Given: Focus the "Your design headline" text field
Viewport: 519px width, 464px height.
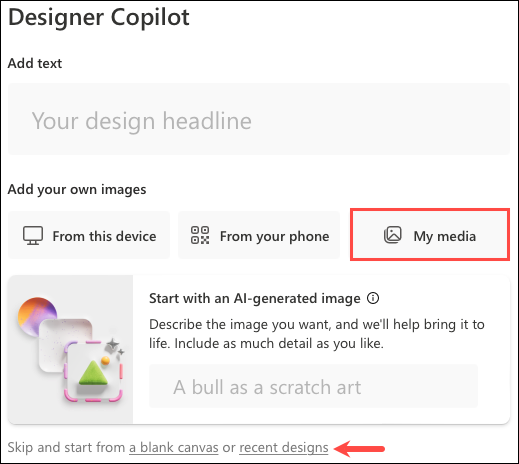Looking at the screenshot, I should pos(259,119).
